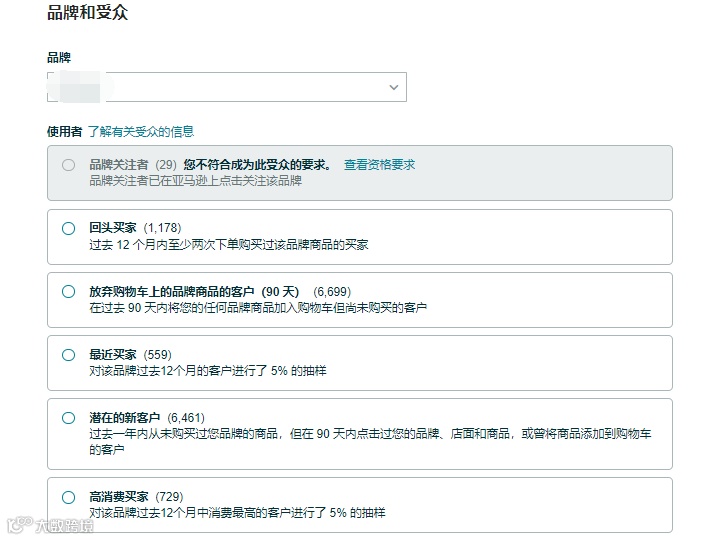Click description 对该品牌过去12个月的客户进行了 5% 的抽样
The image size is (711, 540).
coord(208,371)
